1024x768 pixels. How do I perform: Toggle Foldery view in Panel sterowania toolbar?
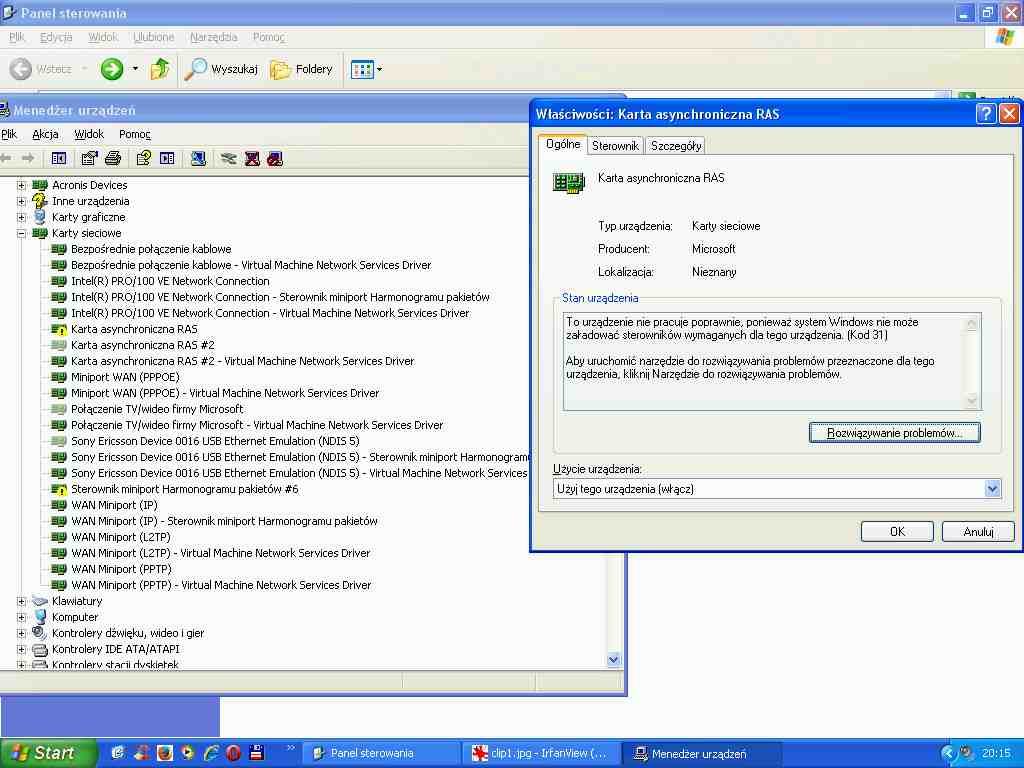(x=301, y=69)
